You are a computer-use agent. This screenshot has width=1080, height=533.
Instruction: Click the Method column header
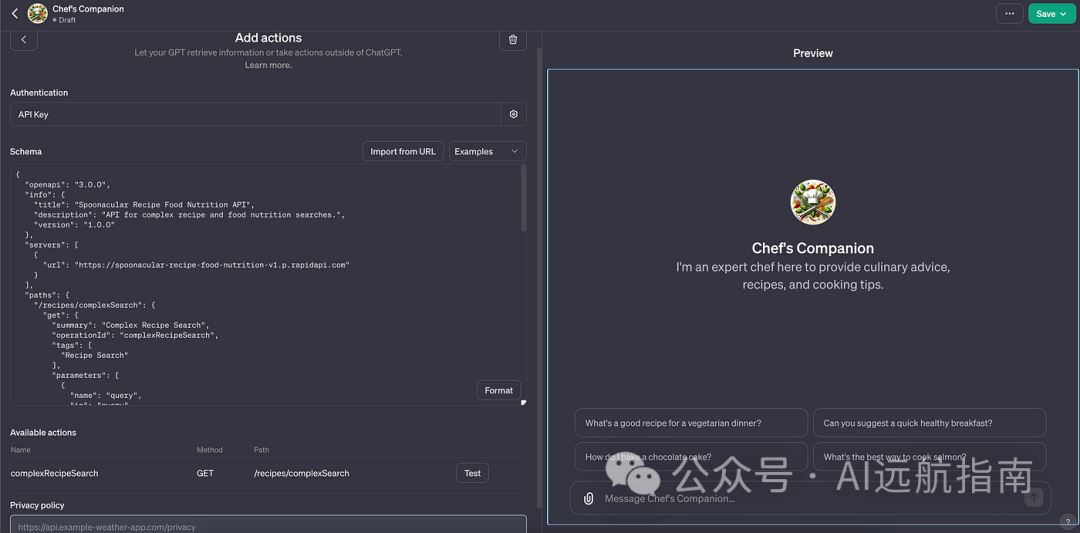209,450
